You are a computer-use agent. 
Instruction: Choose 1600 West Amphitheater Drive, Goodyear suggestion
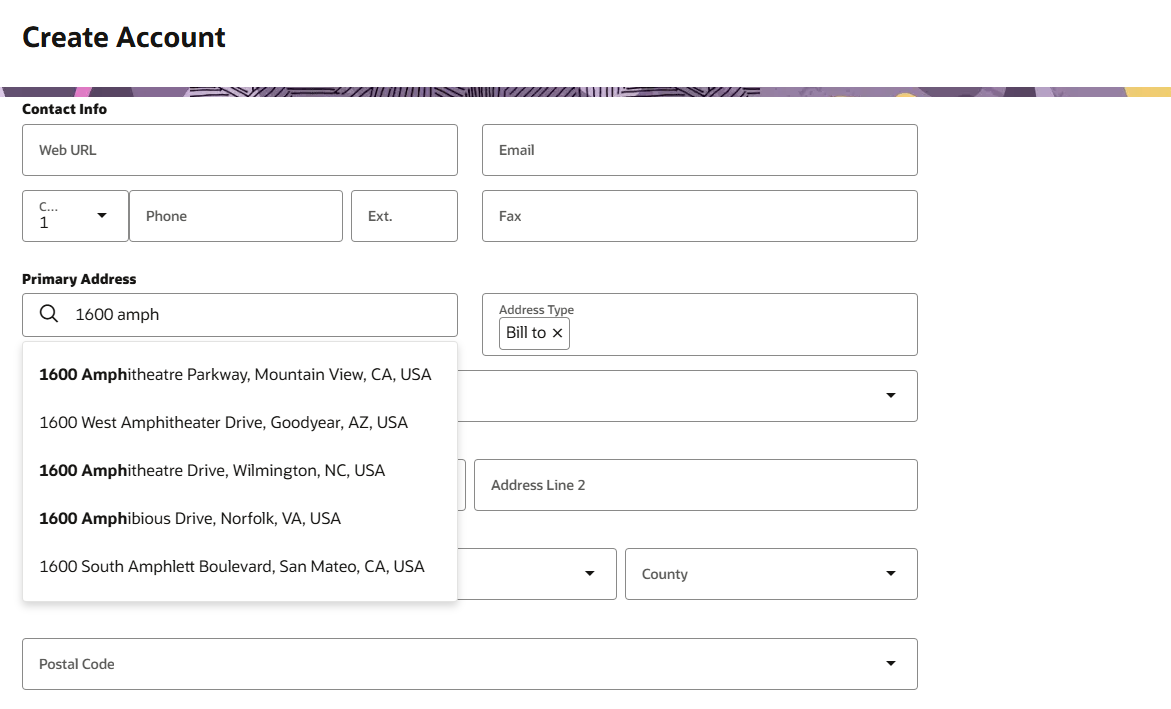240,422
